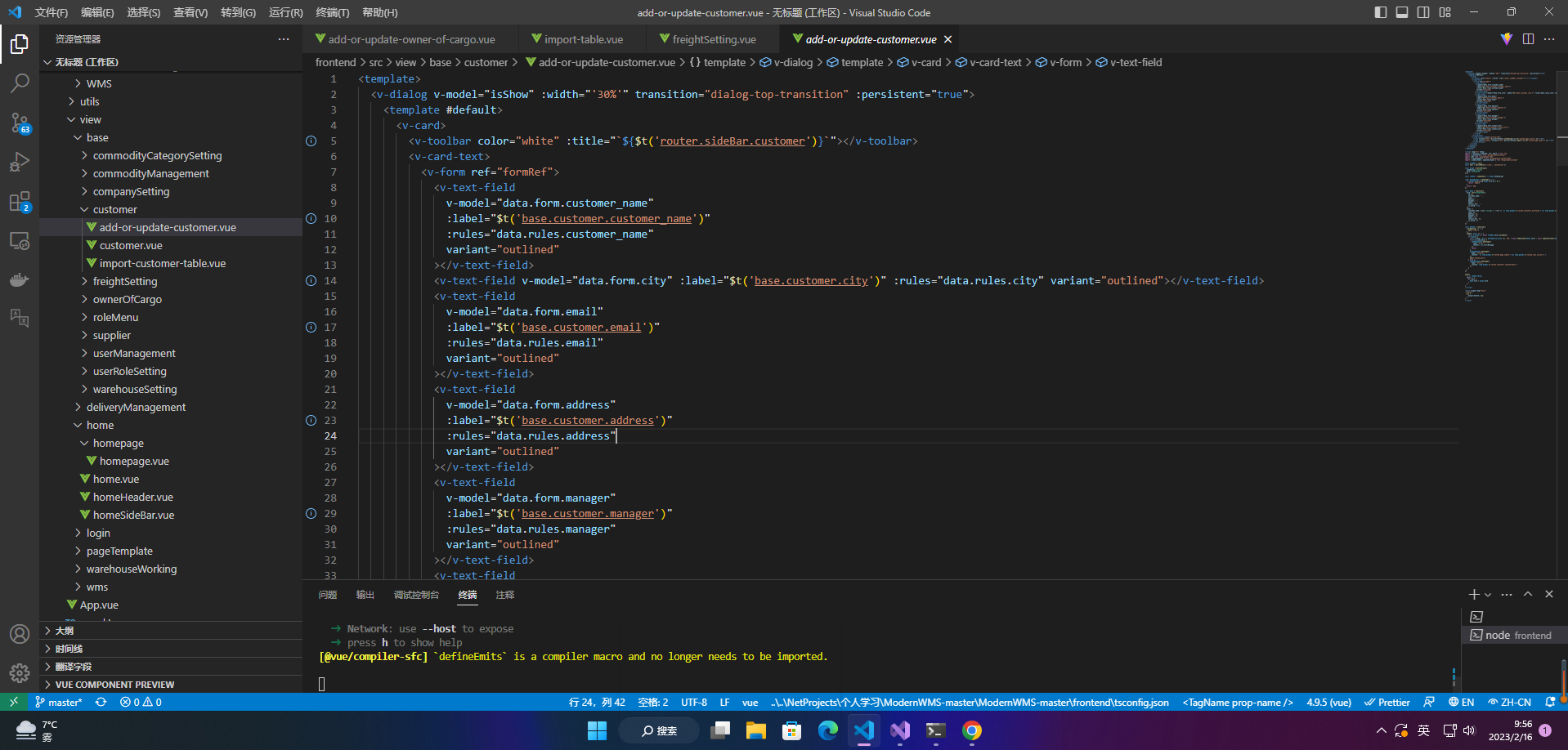Switch to freightSetting.vue tab

point(713,39)
